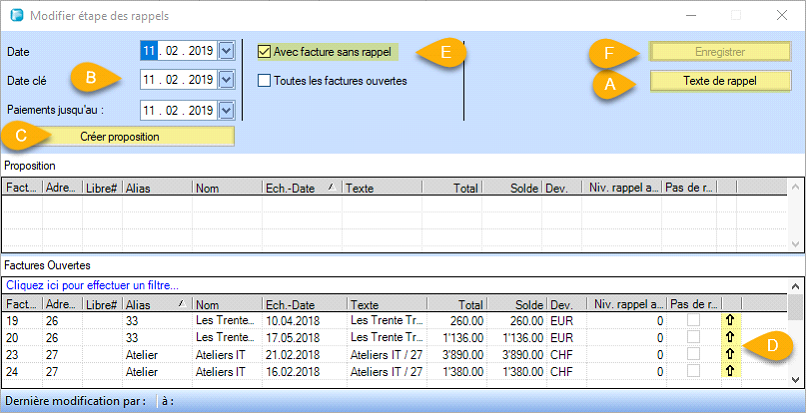Click the application icon in title bar
Viewport: 807px width, 414px height.
(15, 15)
